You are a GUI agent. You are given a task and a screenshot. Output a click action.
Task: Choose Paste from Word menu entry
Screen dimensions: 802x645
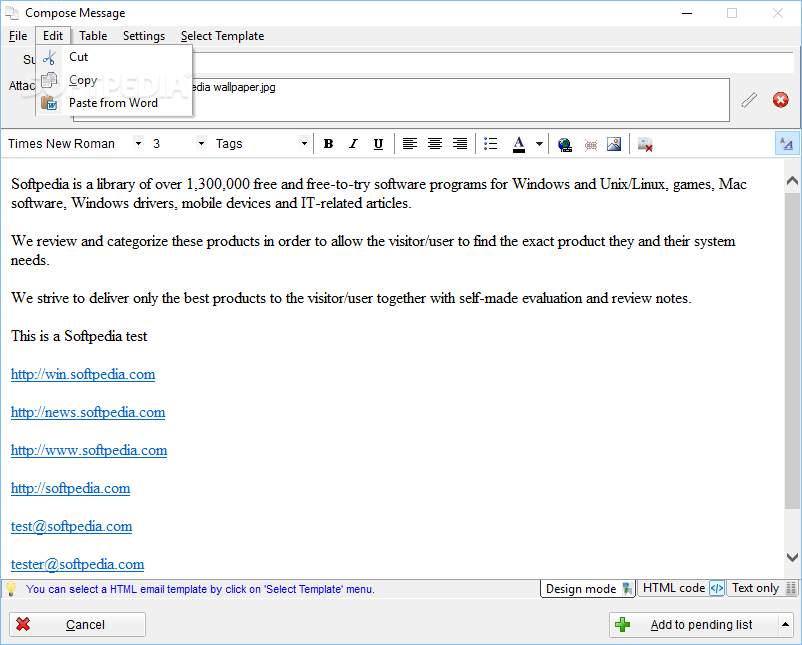[115, 103]
